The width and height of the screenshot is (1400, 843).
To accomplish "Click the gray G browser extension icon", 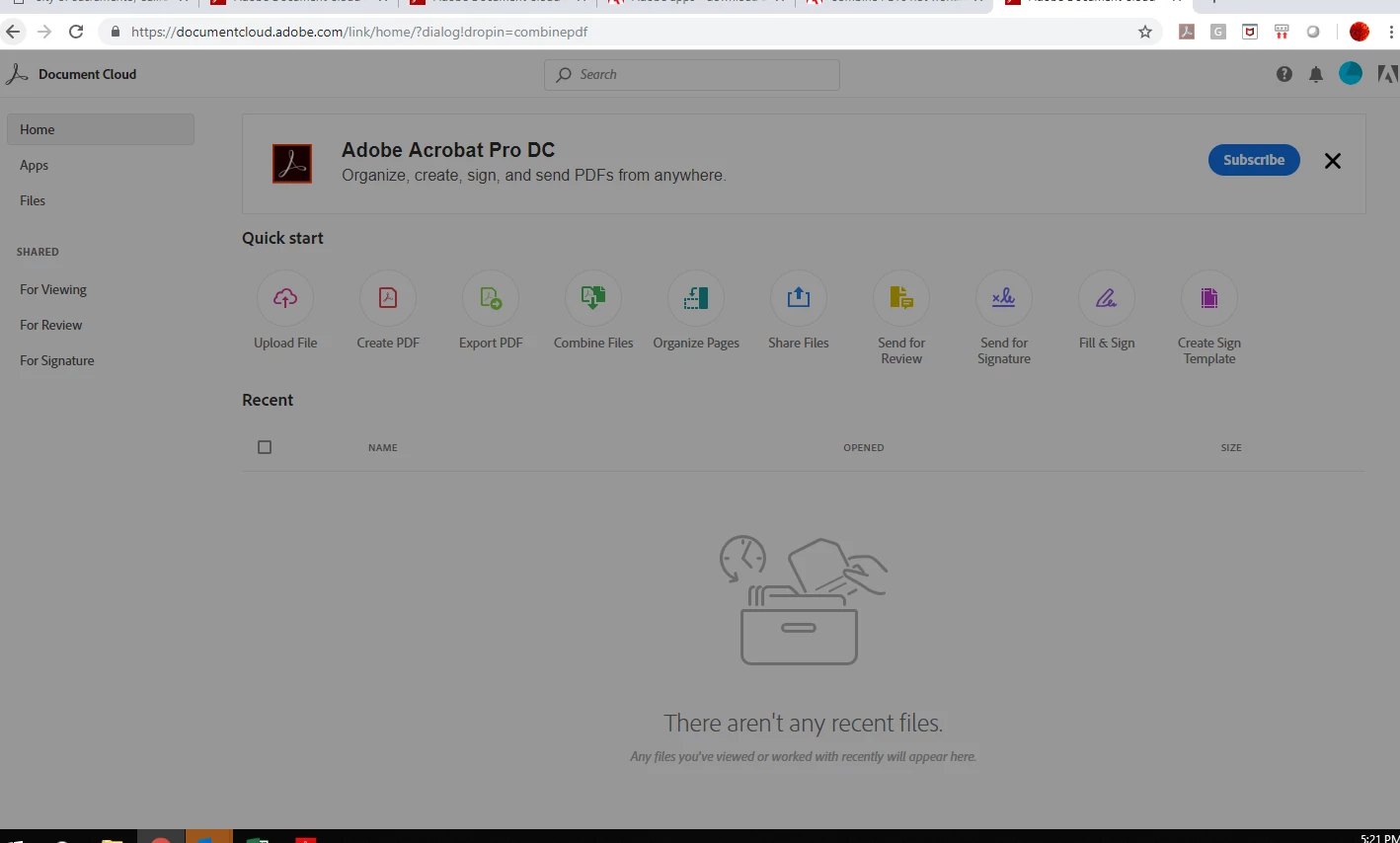I will coord(1218,32).
